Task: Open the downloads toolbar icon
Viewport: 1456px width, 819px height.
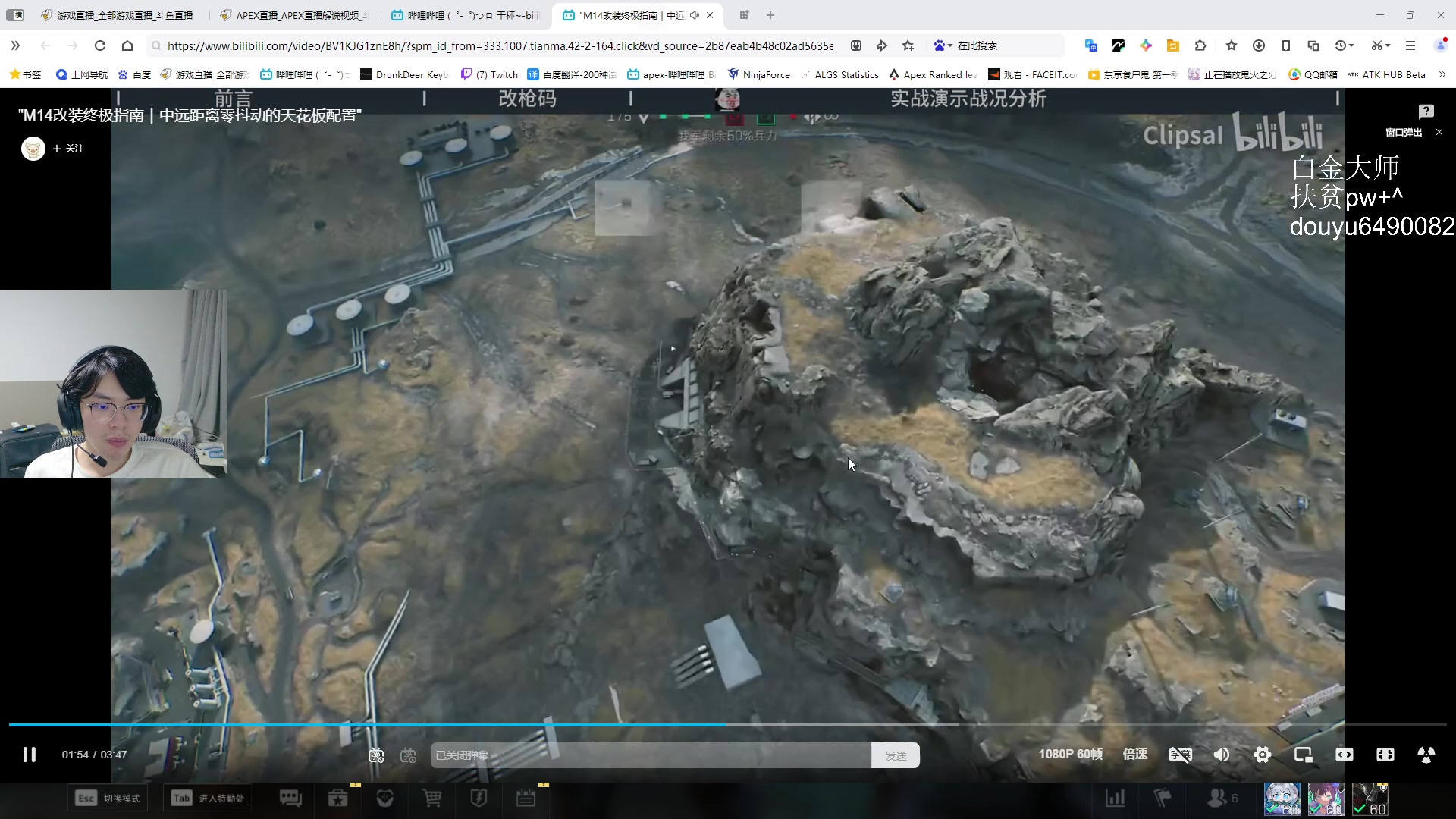Action: 1259,45
